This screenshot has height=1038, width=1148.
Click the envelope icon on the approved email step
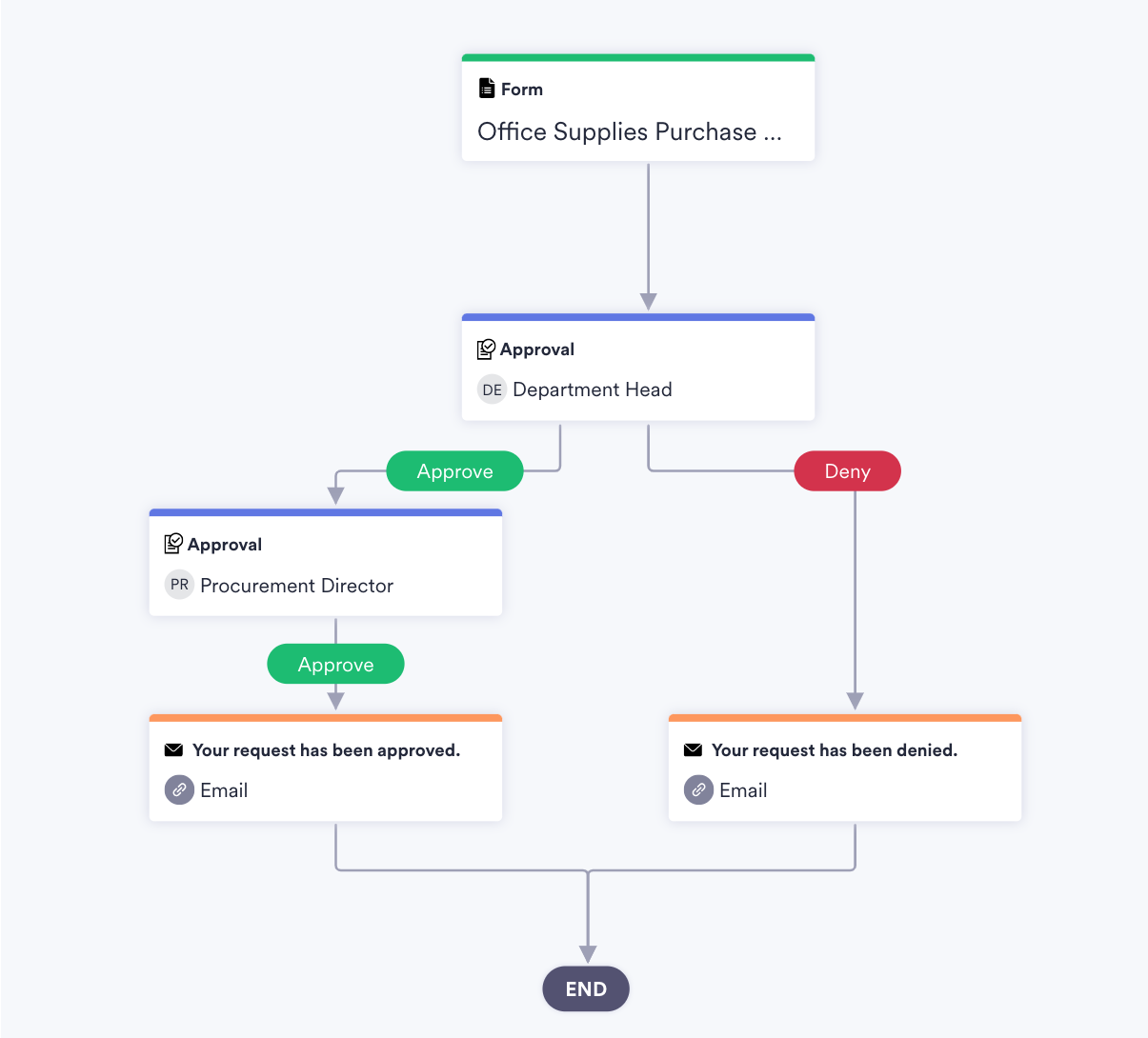[174, 749]
